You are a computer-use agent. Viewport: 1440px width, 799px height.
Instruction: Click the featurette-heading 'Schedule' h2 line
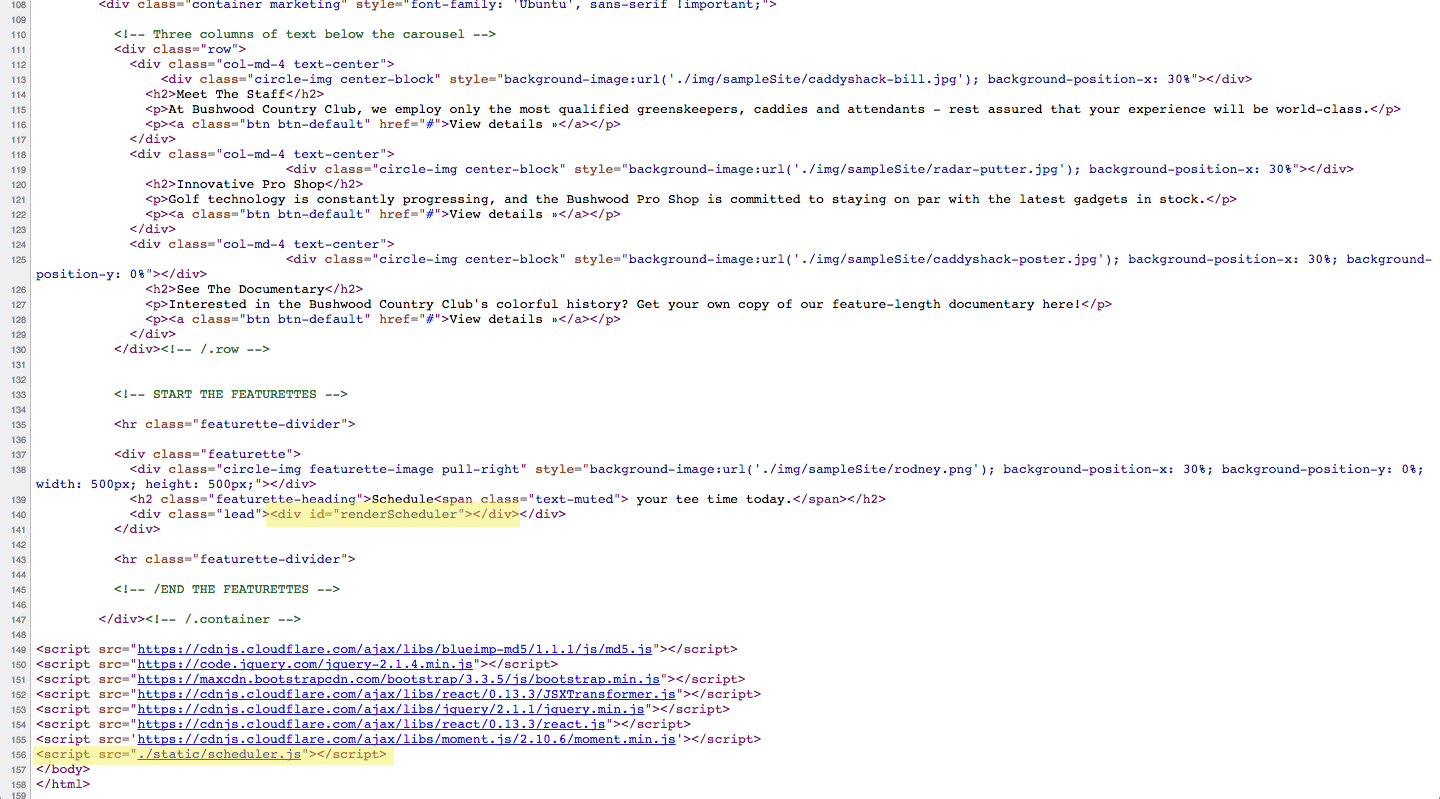click(x=507, y=499)
